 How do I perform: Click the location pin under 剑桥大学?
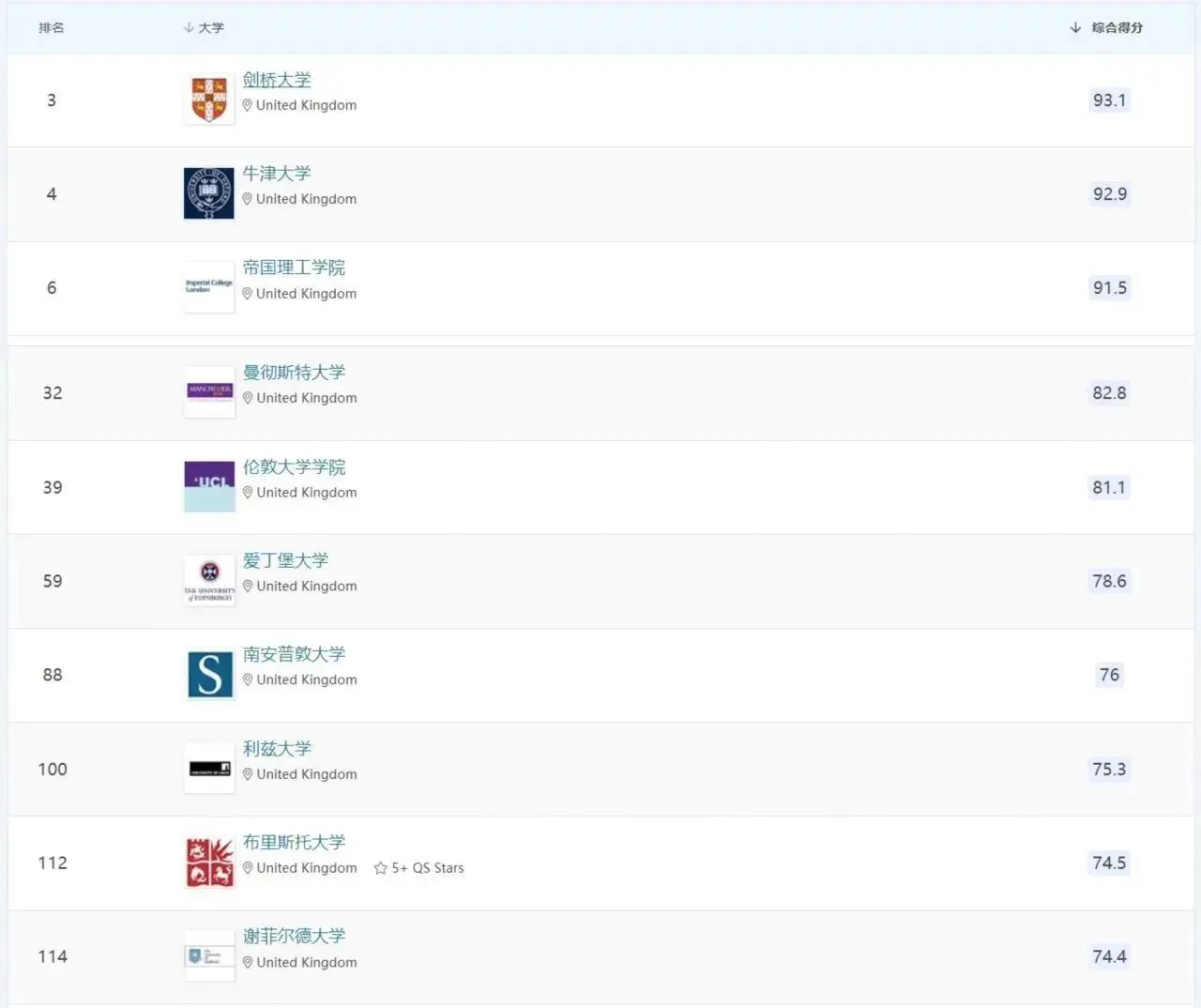248,105
